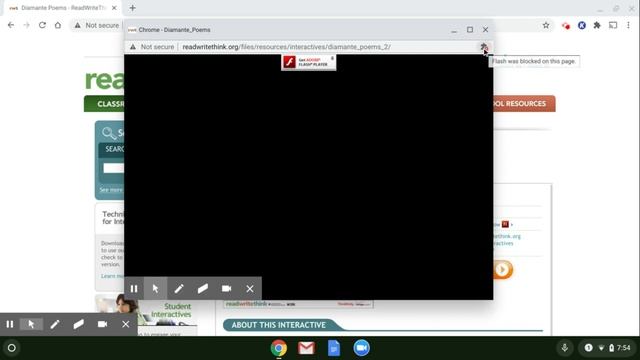Toggle camera in bottom-left toolbar
The image size is (640, 360).
point(102,324)
